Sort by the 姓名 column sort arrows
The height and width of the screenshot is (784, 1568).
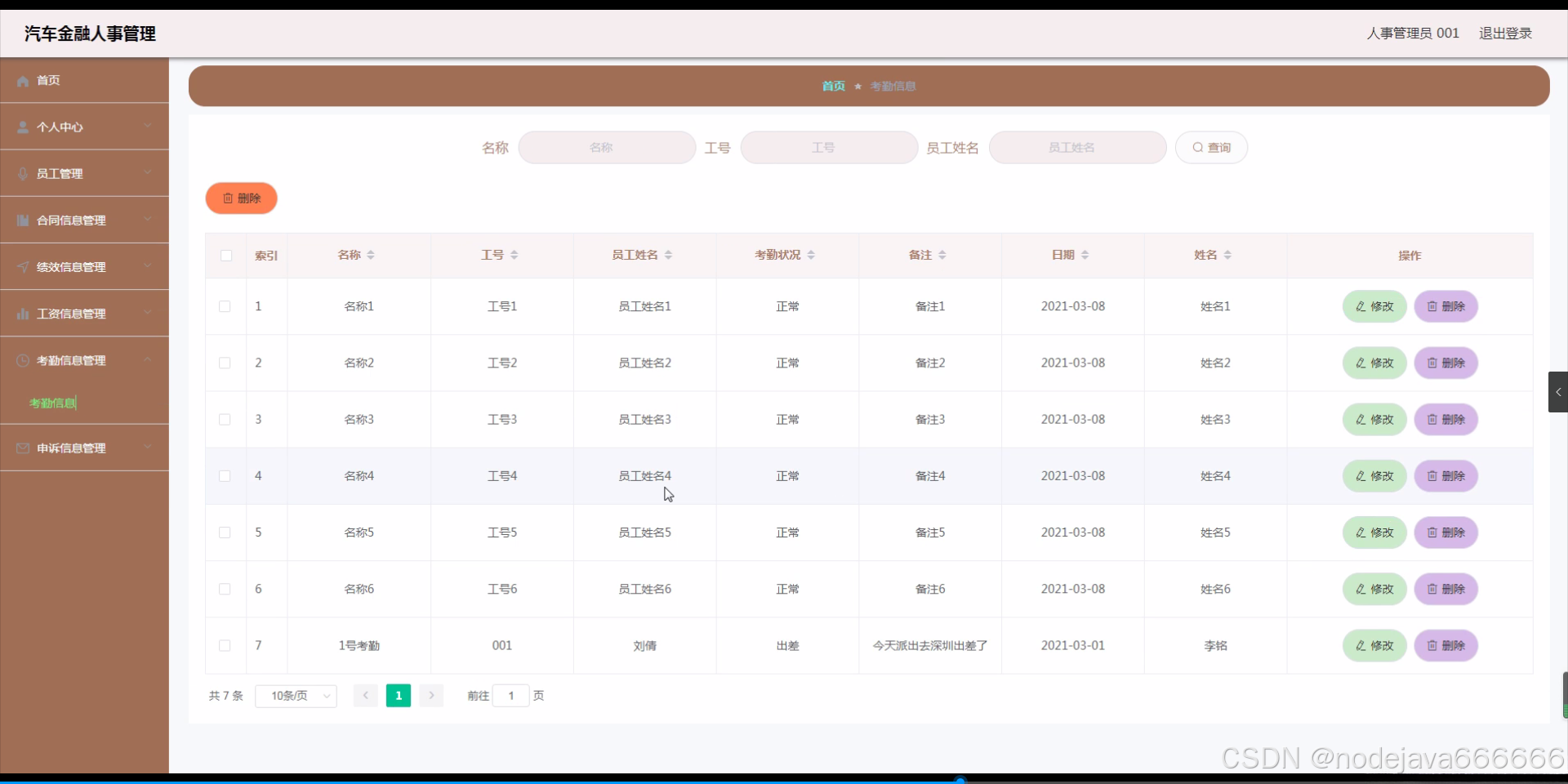click(1227, 256)
